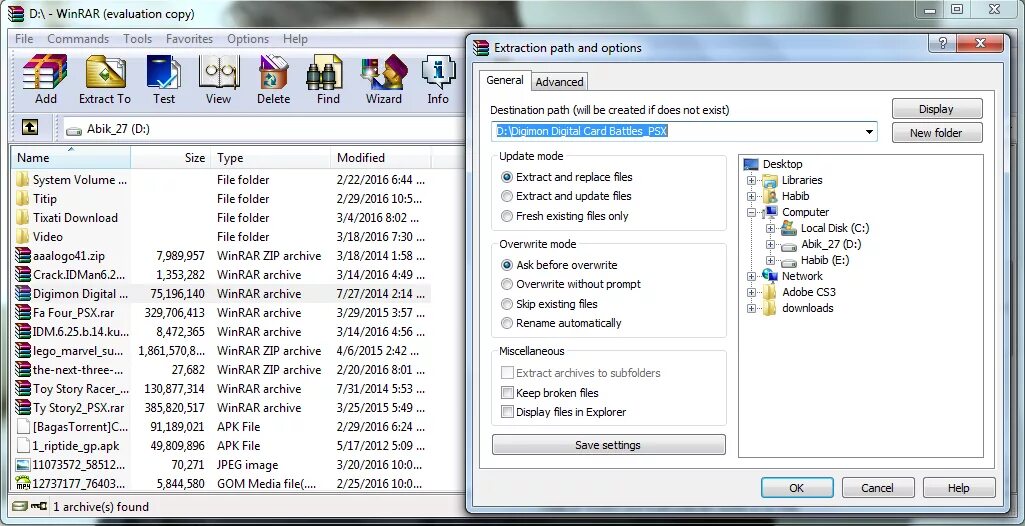Select the 11073572 JPEG image icon
1025x526 pixels.
[x=23, y=465]
